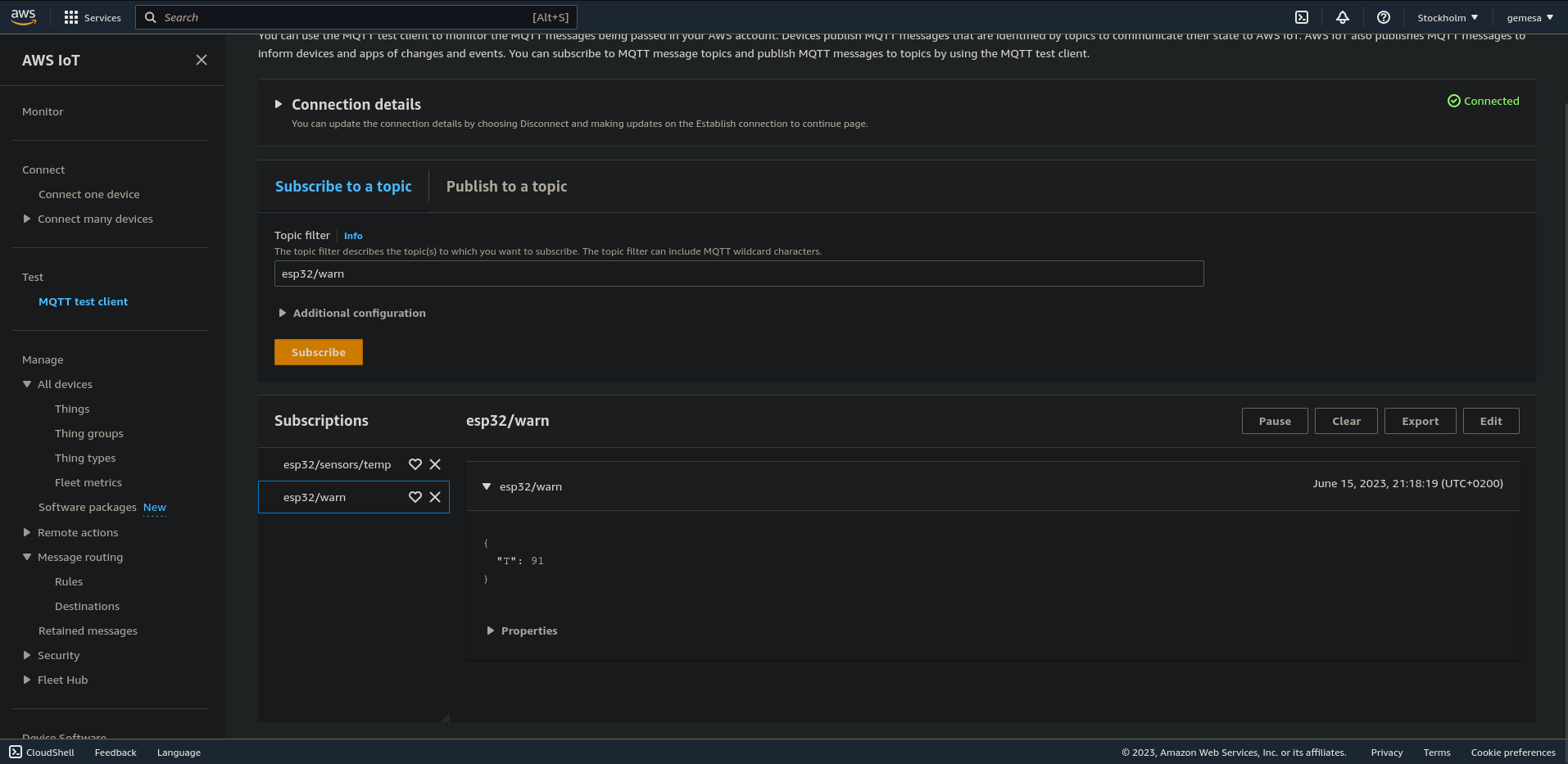Screen dimensions: 1568x764
Task: Expand Security section
Action: point(27,655)
